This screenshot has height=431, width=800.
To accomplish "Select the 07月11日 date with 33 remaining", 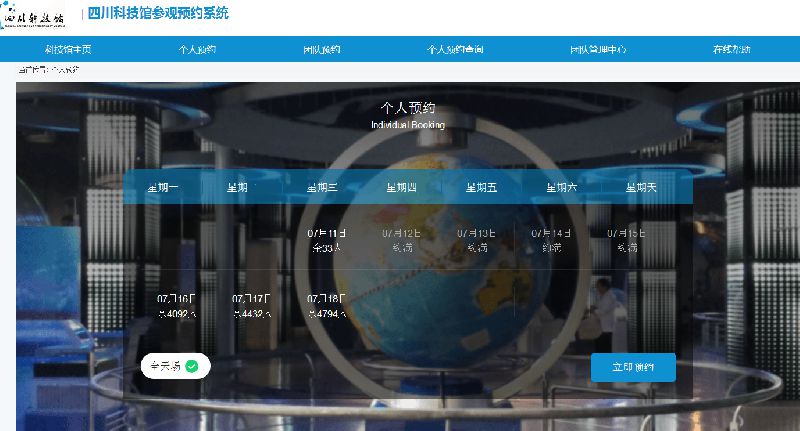I will (x=326, y=239).
